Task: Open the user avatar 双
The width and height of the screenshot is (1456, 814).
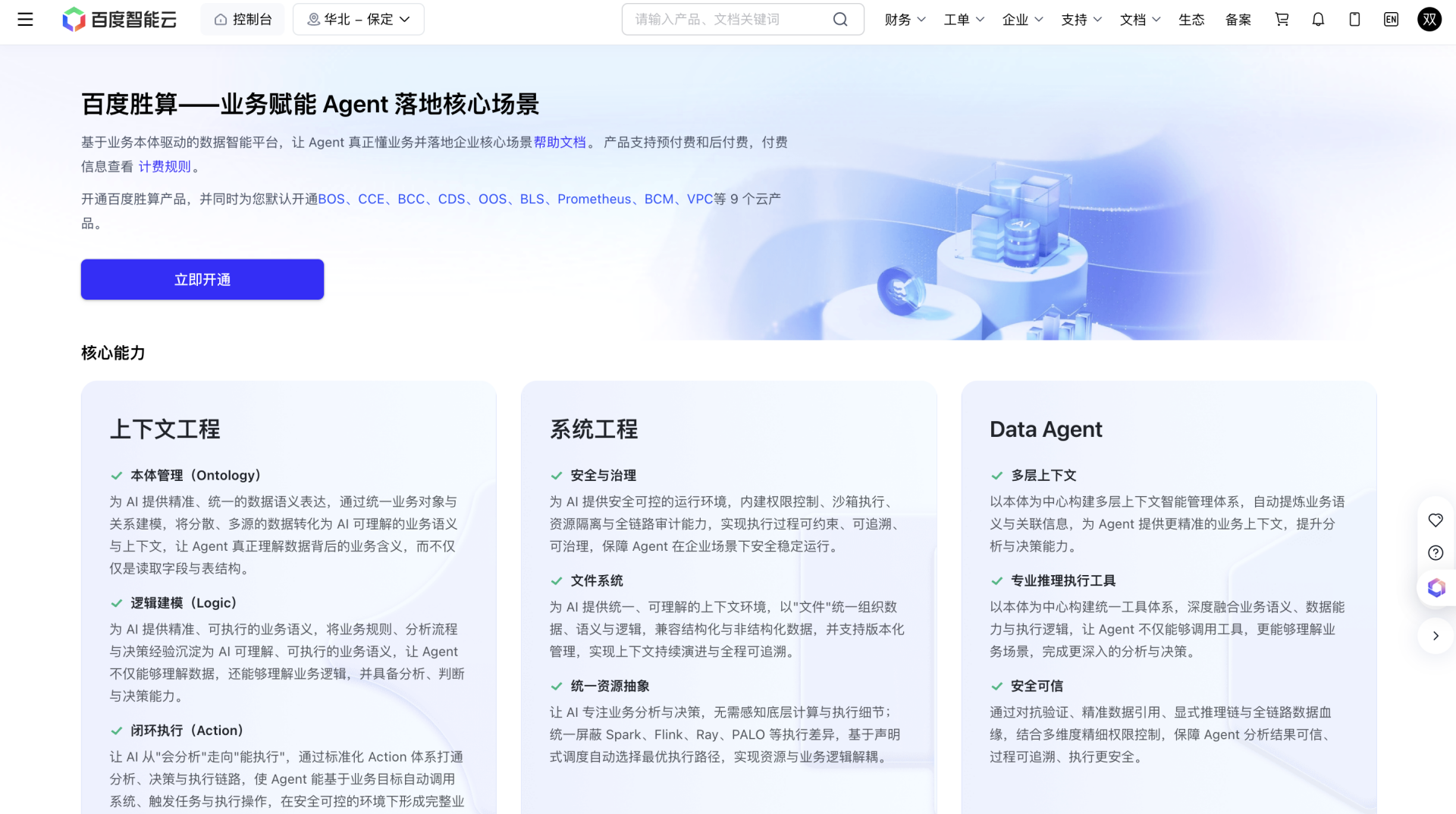Action: (x=1429, y=20)
